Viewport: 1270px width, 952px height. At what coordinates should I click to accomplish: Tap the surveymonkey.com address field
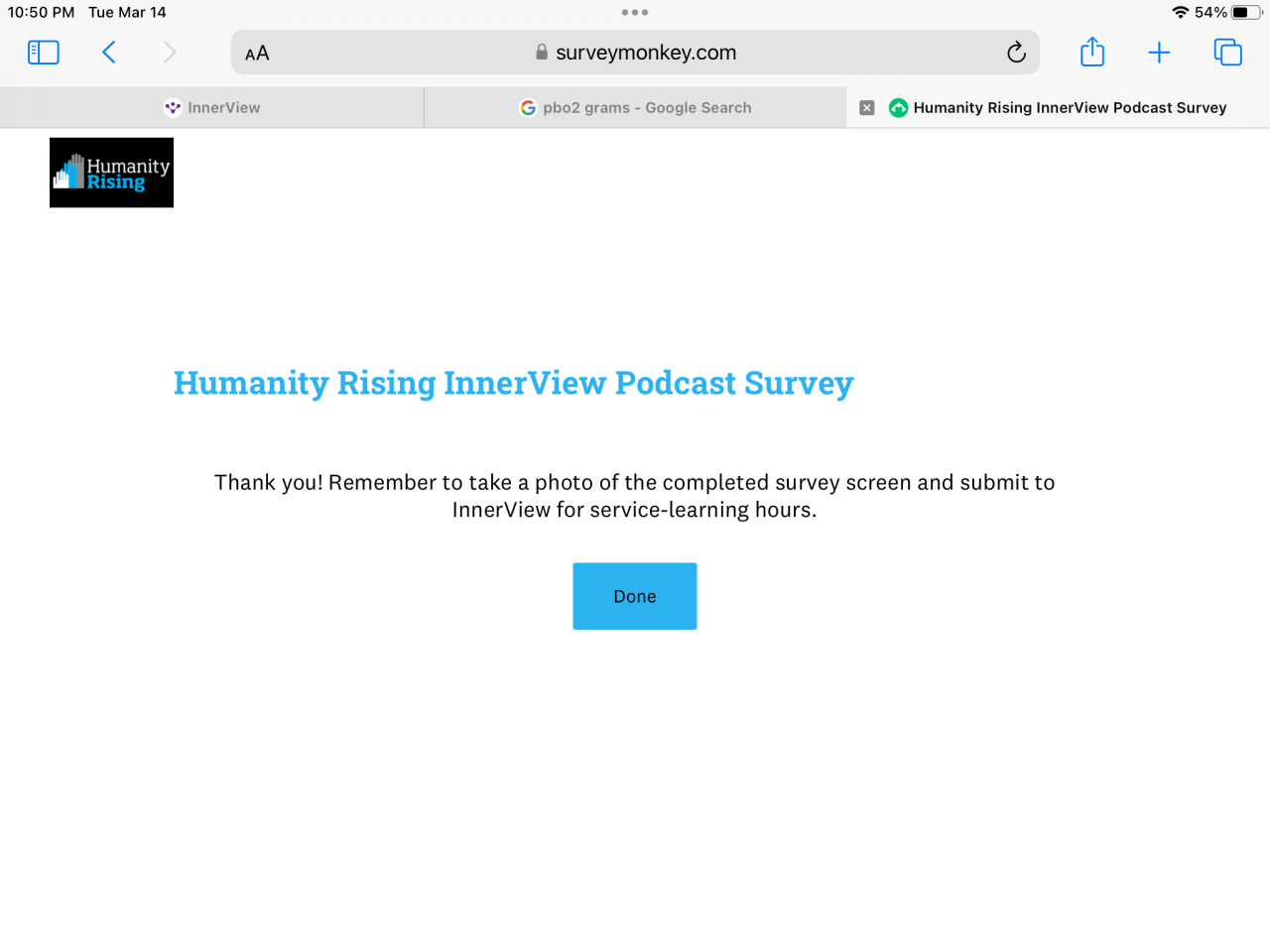635,53
